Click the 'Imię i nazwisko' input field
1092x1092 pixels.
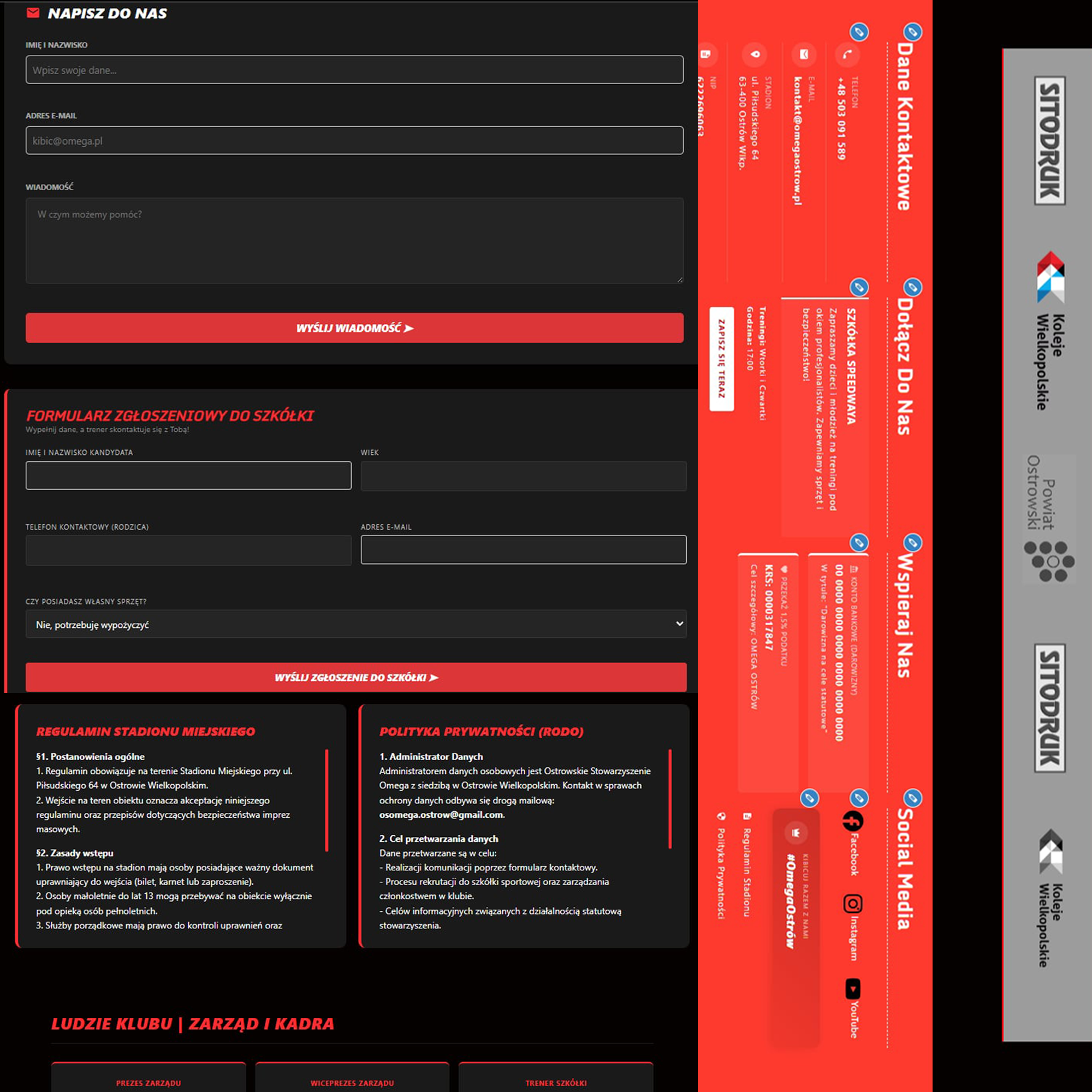tap(354, 69)
